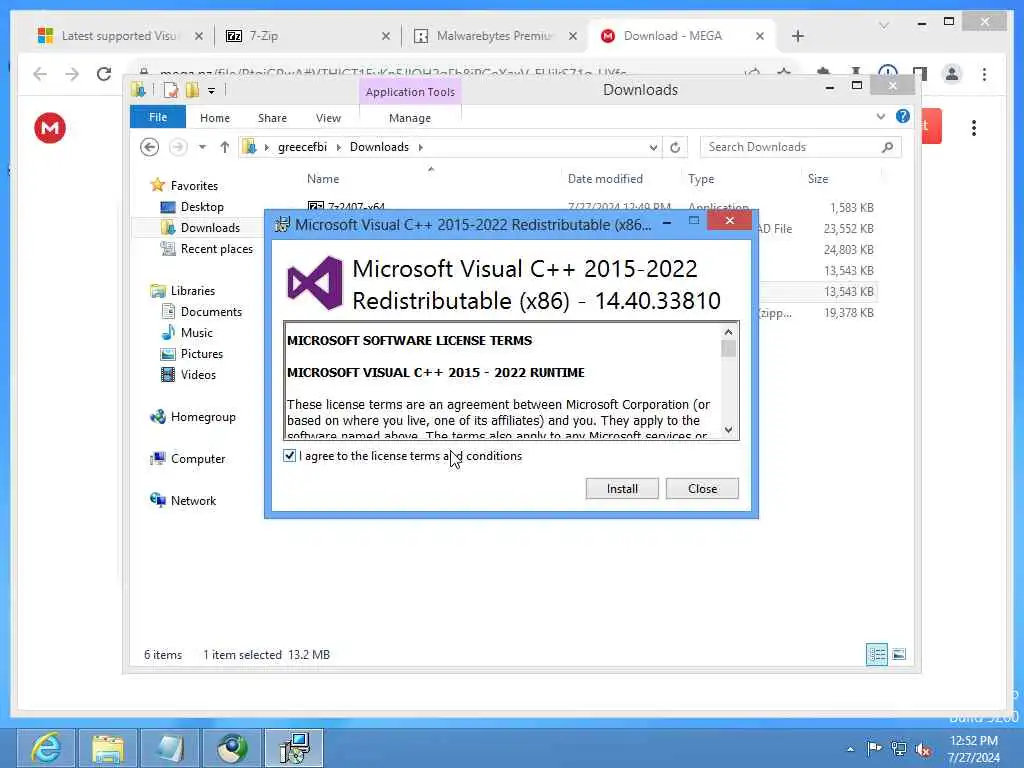Viewport: 1024px width, 768px height.
Task: Show hidden system tray icons arrow
Action: coord(850,749)
